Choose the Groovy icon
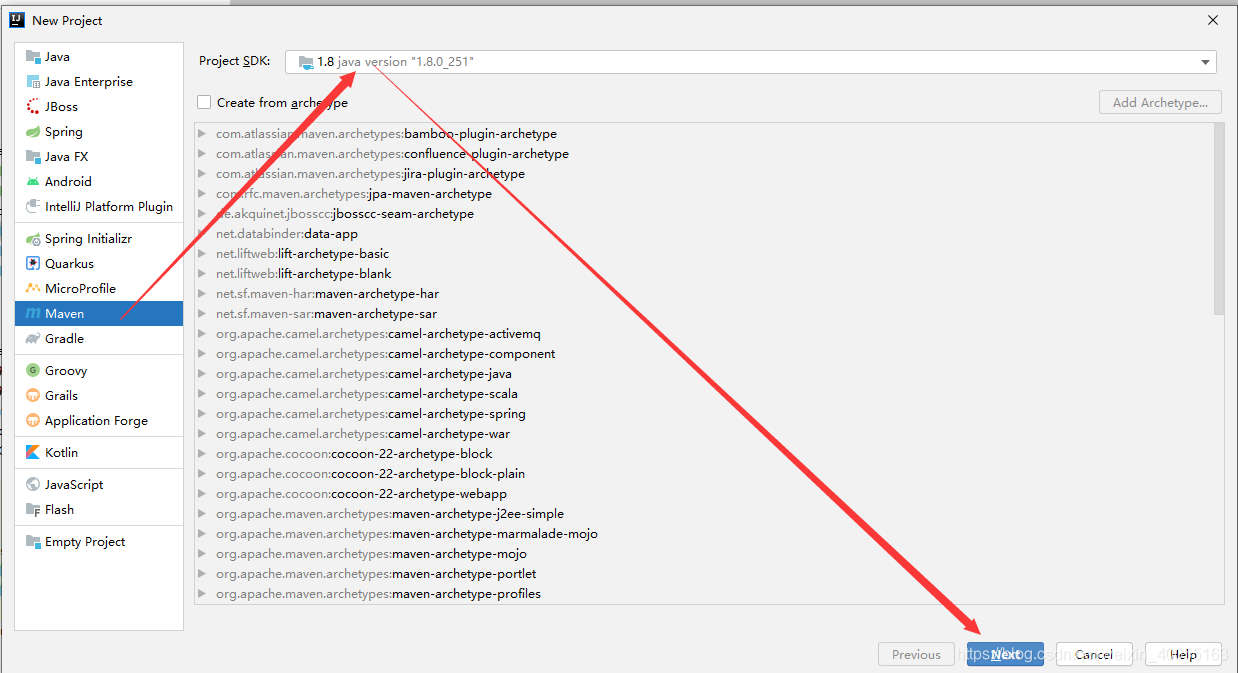Image resolution: width=1238 pixels, height=673 pixels. point(33,371)
